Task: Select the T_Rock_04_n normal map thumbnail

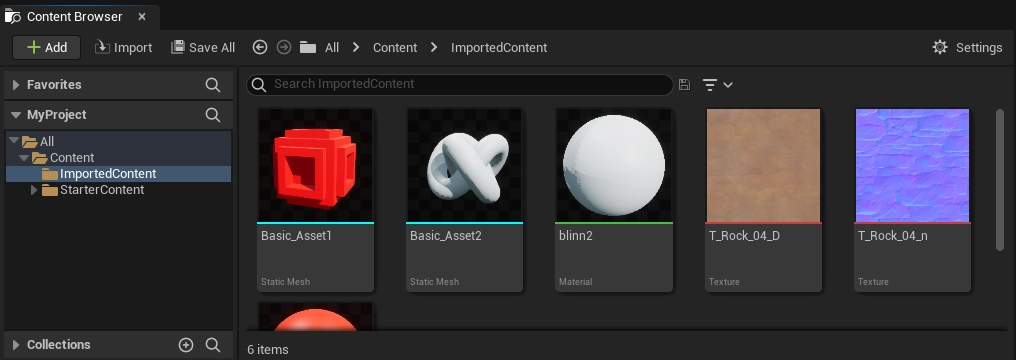Action: (912, 165)
